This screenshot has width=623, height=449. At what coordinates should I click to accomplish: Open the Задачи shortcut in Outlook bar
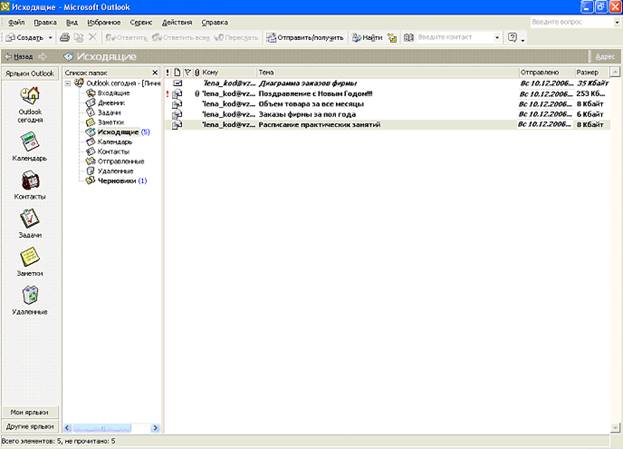tap(30, 219)
